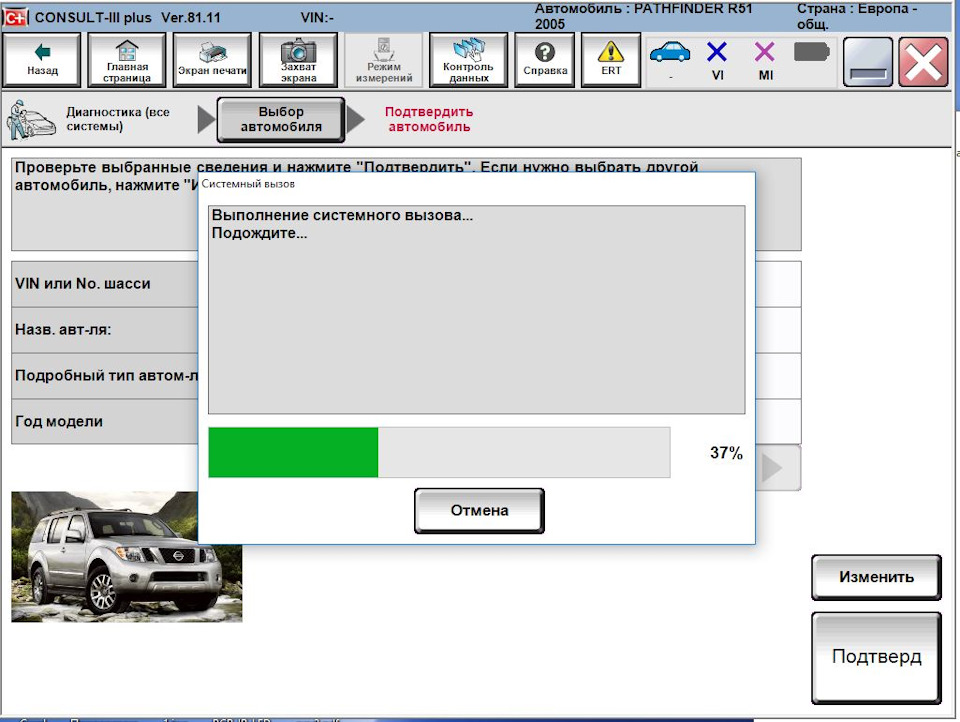This screenshot has height=722, width=960.
Task: Select Подтвердить автомобиль step label
Action: click(x=429, y=119)
